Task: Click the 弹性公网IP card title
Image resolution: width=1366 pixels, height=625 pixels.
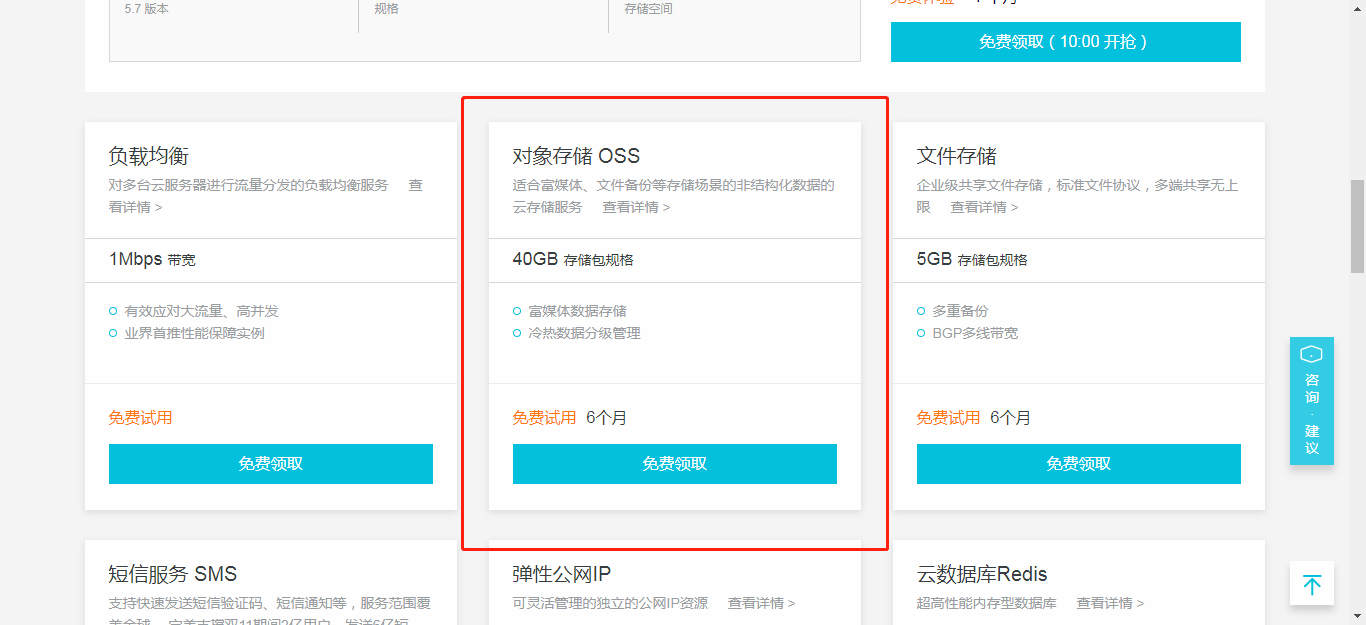Action: tap(562, 574)
